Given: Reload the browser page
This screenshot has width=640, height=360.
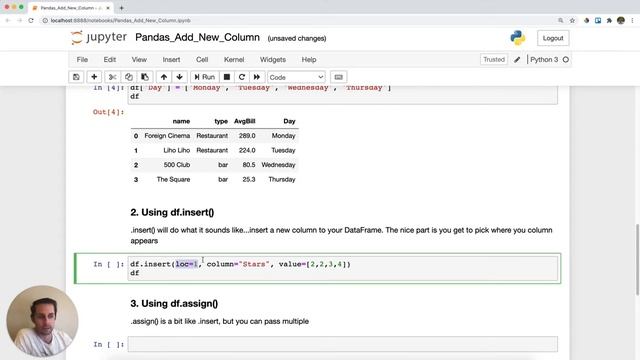Looking at the screenshot, I should coord(31,20).
